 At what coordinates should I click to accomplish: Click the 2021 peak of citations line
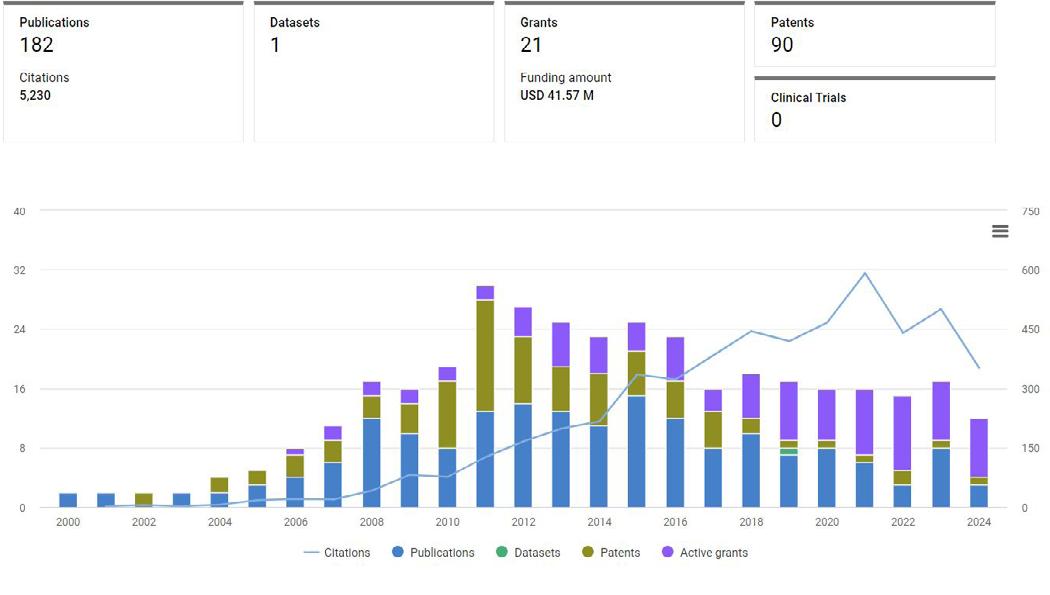click(x=865, y=273)
